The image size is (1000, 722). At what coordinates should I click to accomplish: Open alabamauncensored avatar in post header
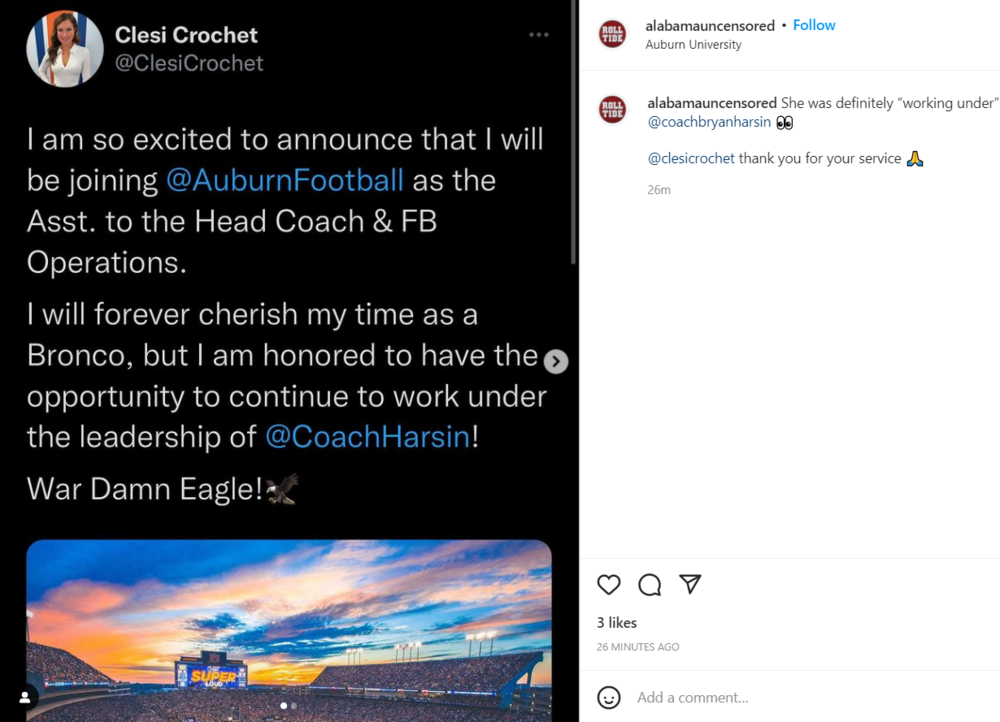[x=612, y=34]
